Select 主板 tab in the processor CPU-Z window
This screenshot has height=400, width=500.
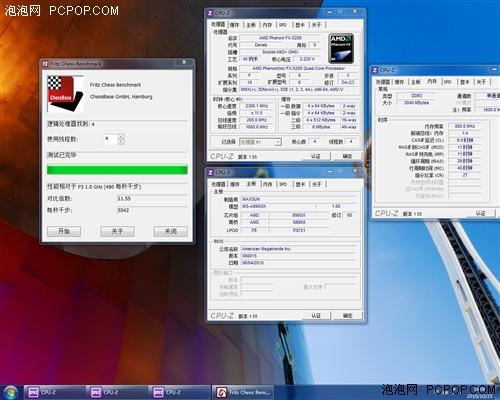pyautogui.click(x=251, y=25)
